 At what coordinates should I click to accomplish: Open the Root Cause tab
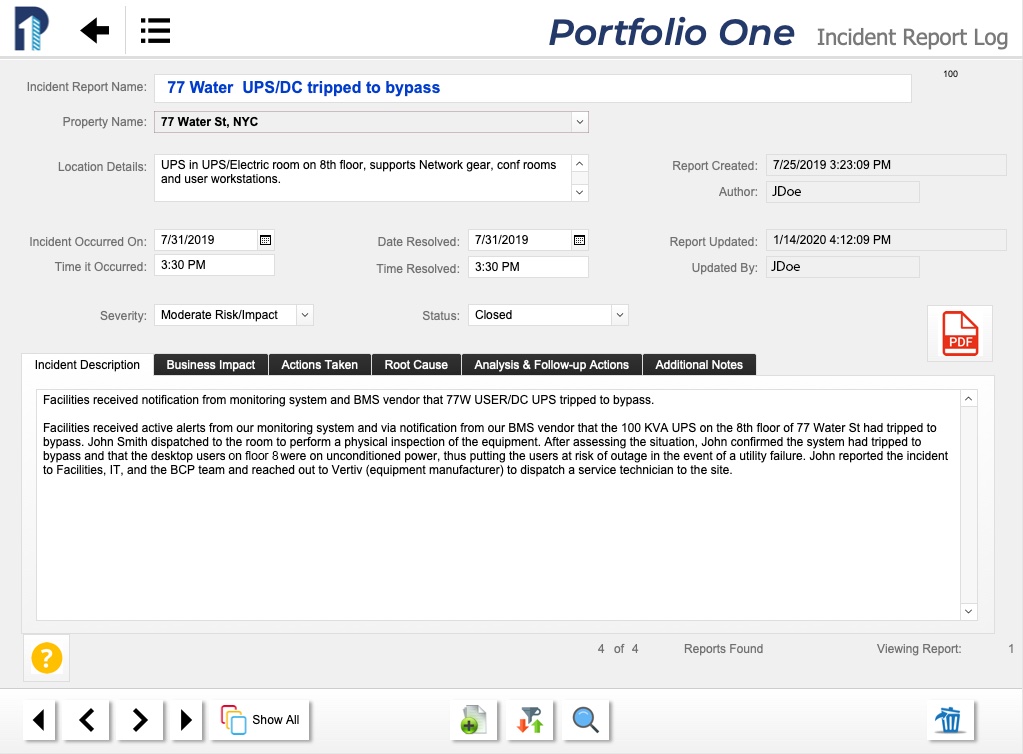pos(416,365)
